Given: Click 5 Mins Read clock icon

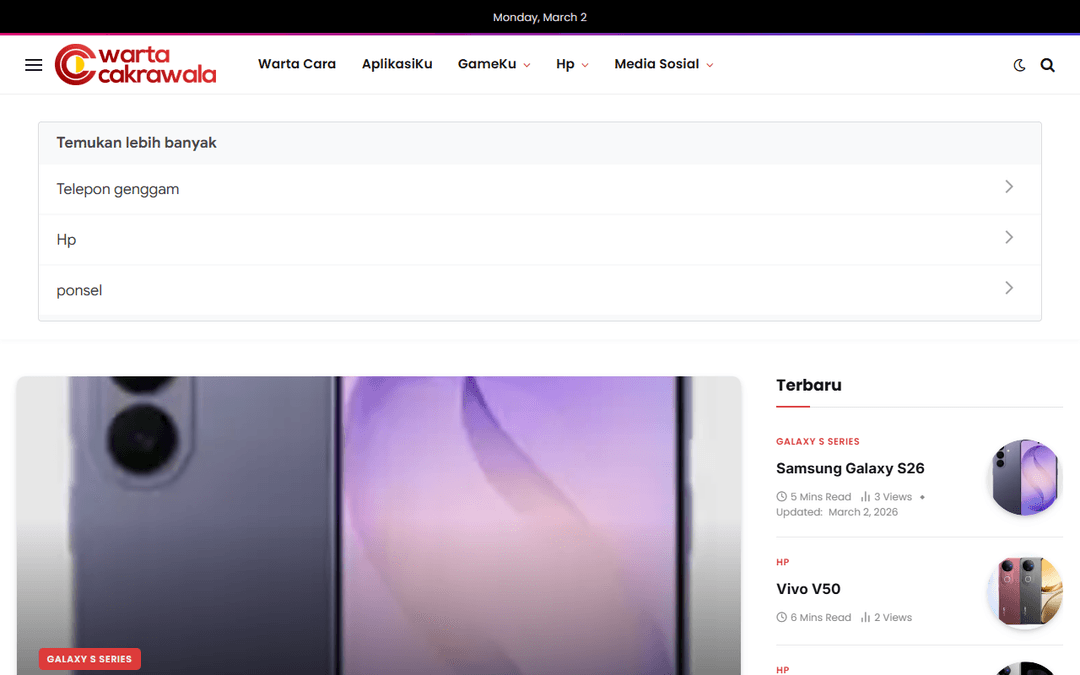Looking at the screenshot, I should pyautogui.click(x=781, y=497).
